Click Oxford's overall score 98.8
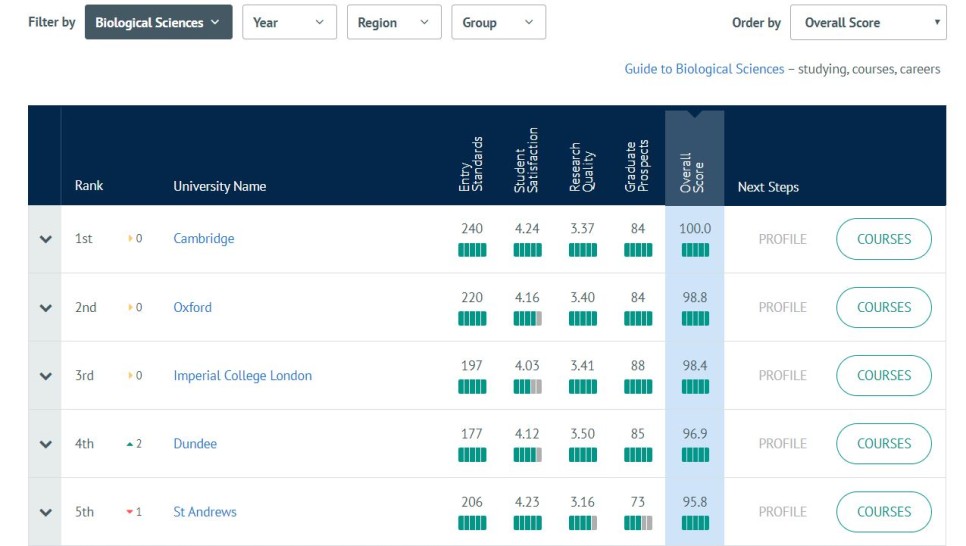Image resolution: width=966 pixels, height=546 pixels. (x=695, y=297)
